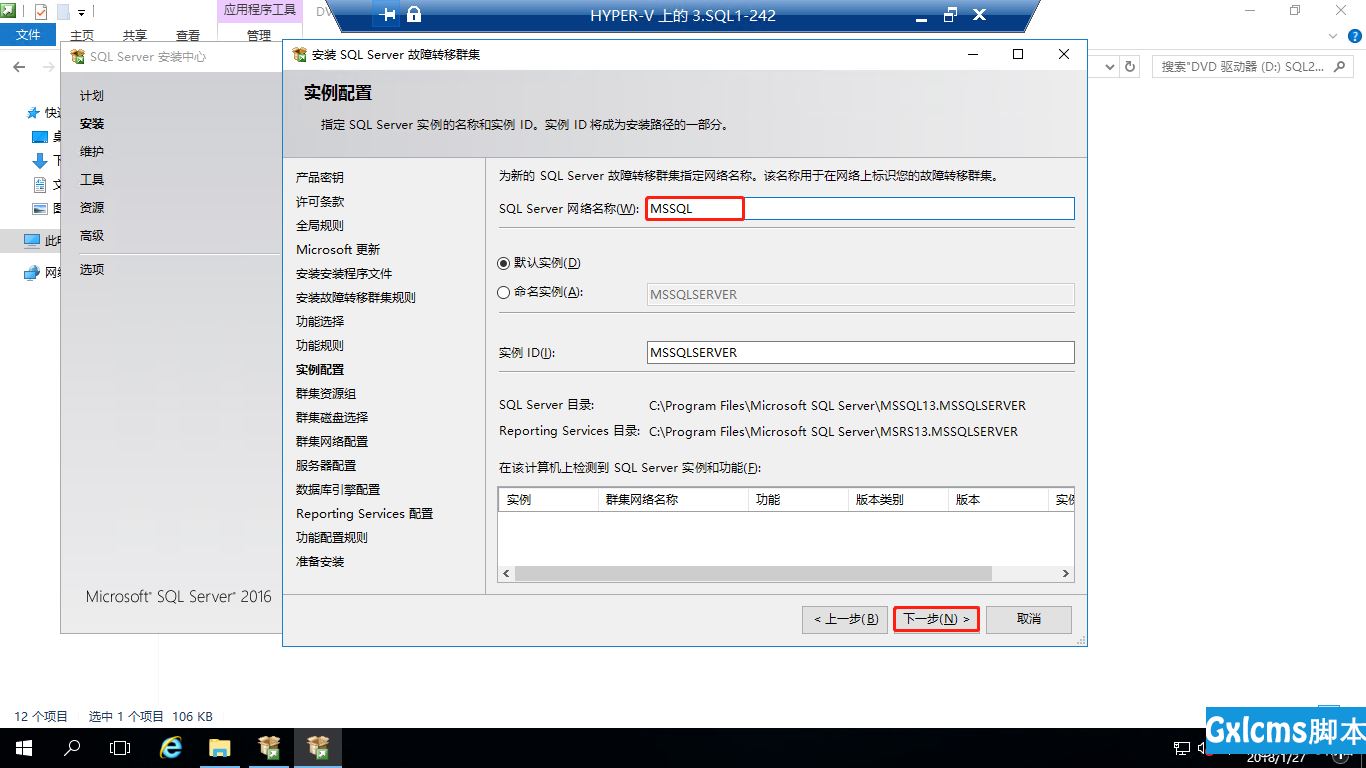Select the 默认实例 radio button
This screenshot has width=1366, height=768.
tap(503, 263)
